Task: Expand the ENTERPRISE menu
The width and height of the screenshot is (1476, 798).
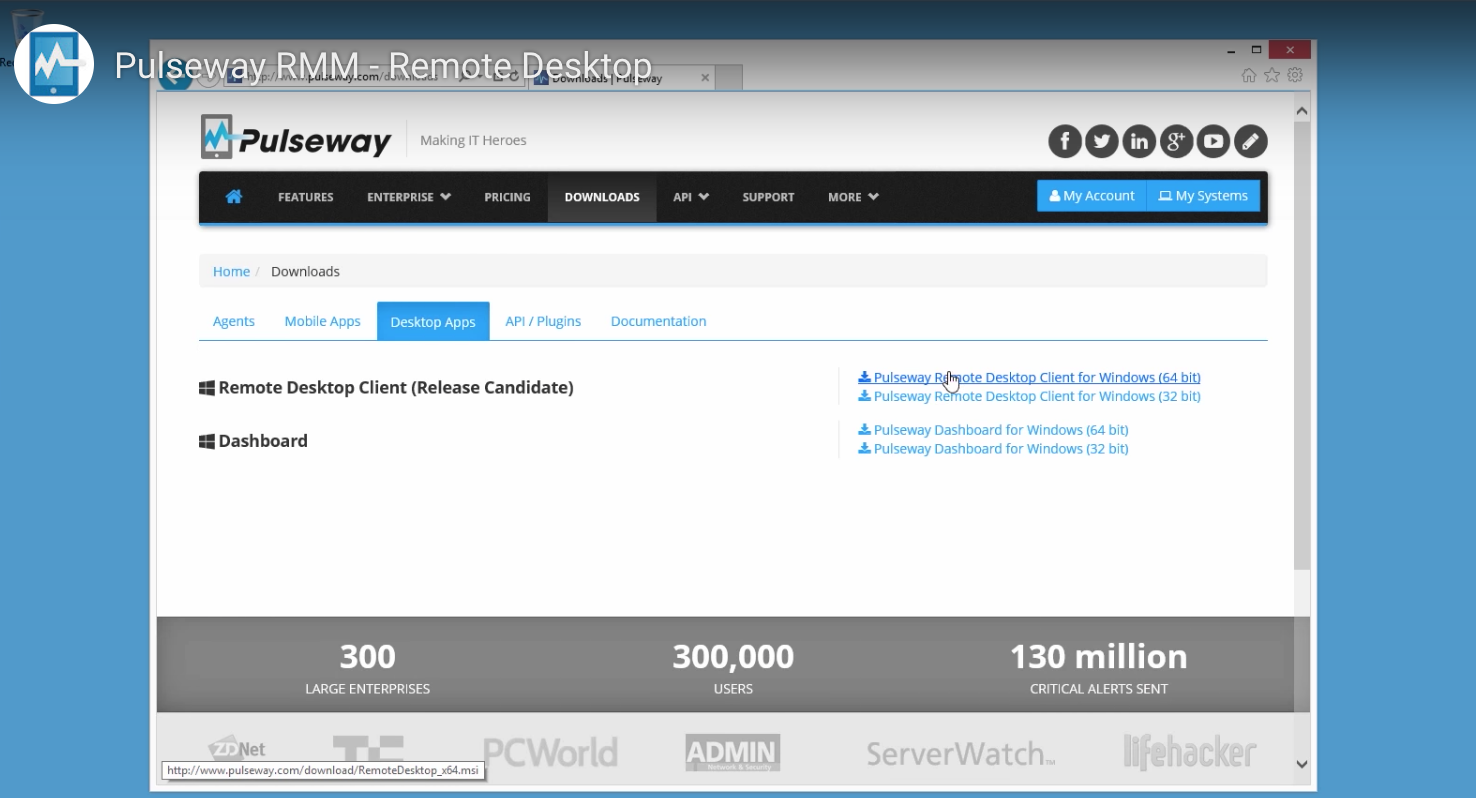Action: point(409,197)
